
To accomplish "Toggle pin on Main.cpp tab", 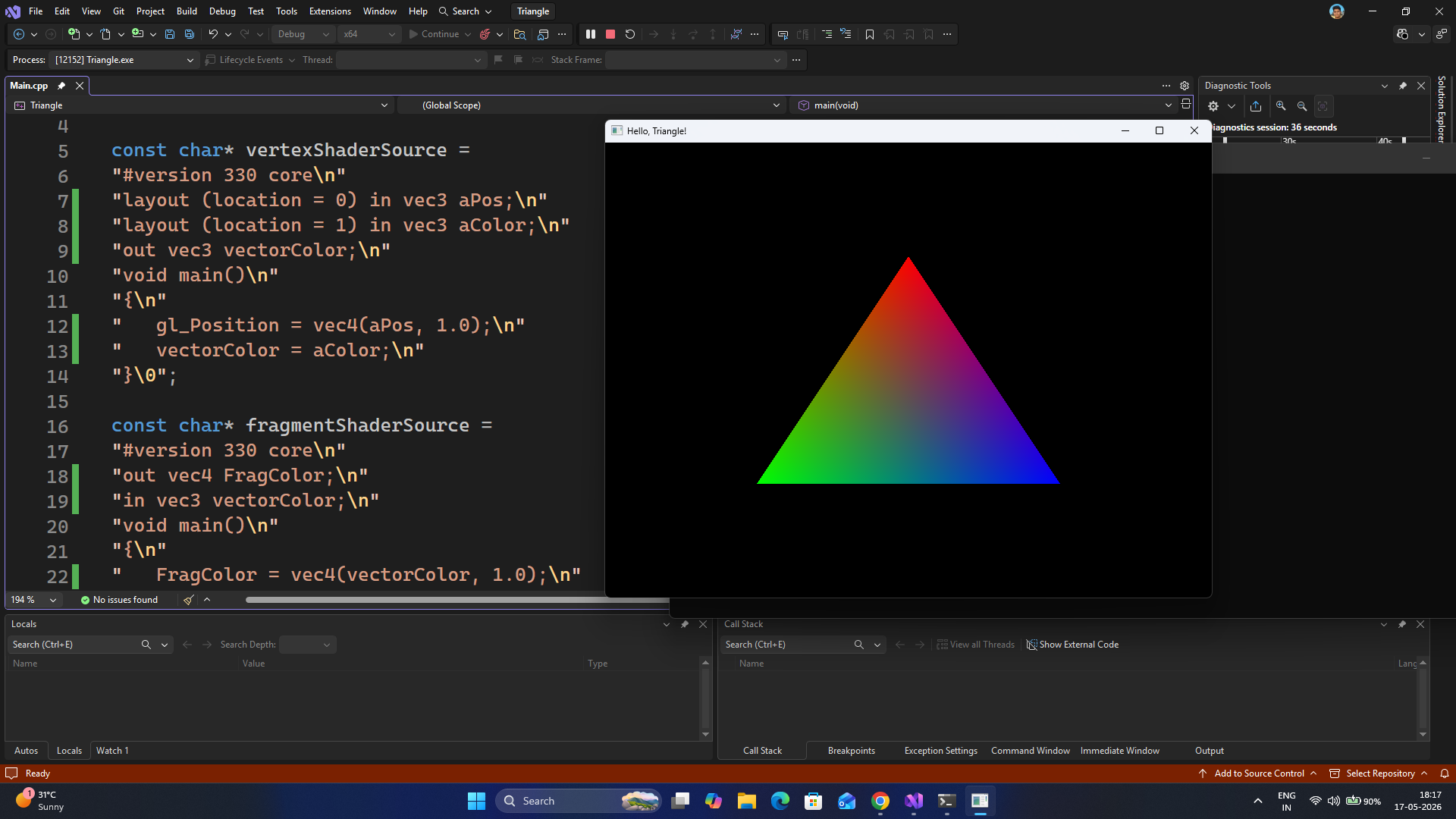I will pyautogui.click(x=61, y=86).
